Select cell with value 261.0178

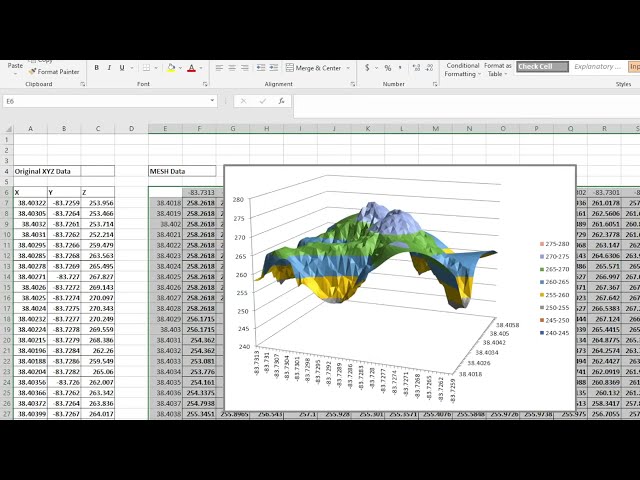604,203
